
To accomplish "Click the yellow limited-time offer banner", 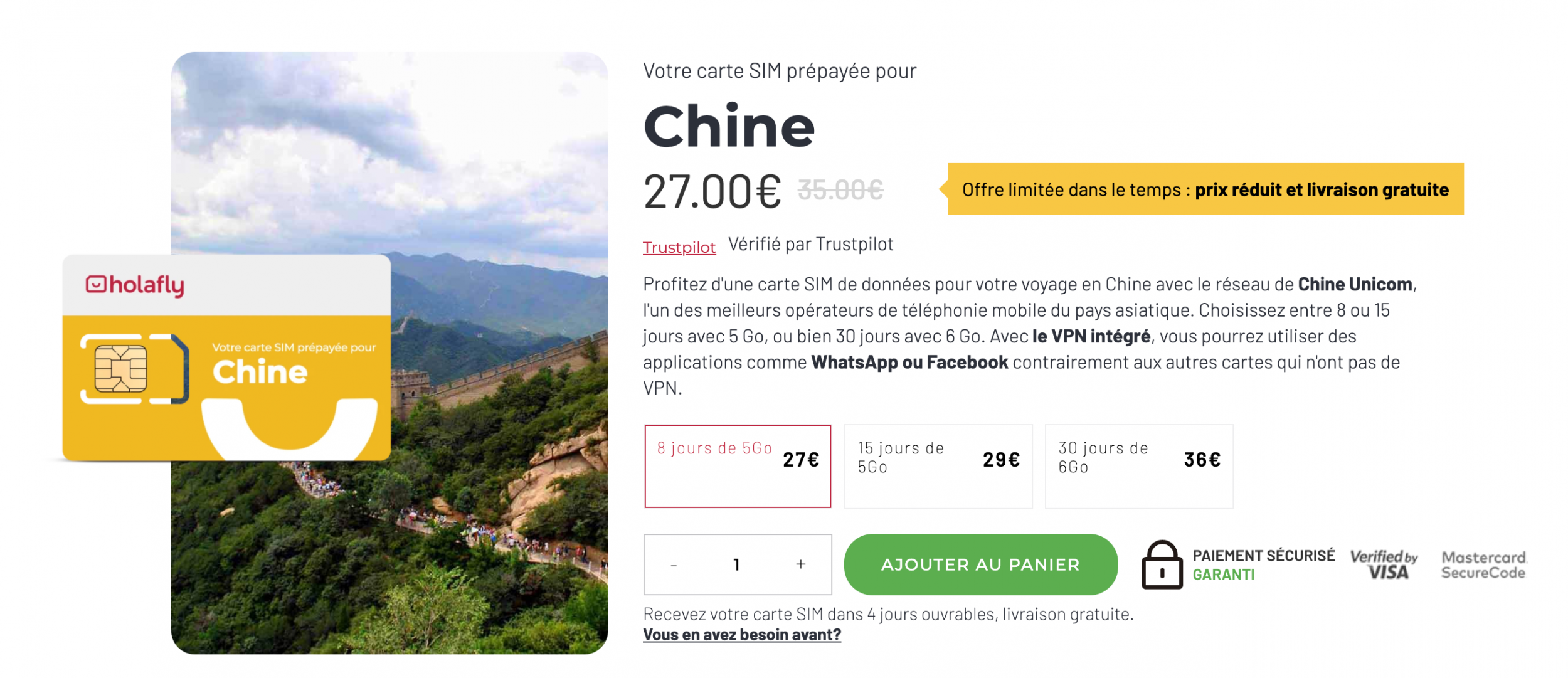I will tap(1205, 189).
